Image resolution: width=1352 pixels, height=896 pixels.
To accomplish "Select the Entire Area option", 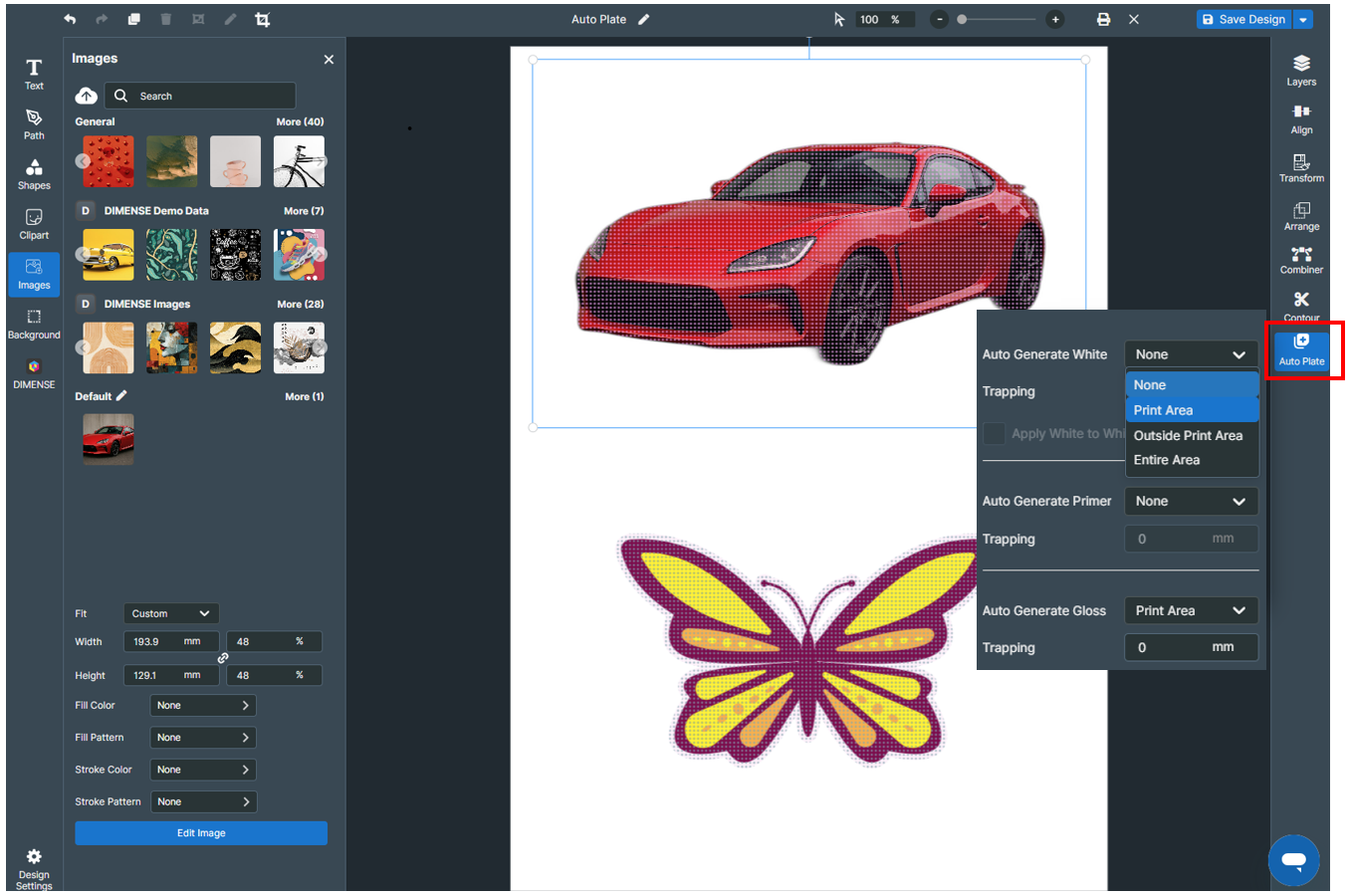I will 1191,460.
